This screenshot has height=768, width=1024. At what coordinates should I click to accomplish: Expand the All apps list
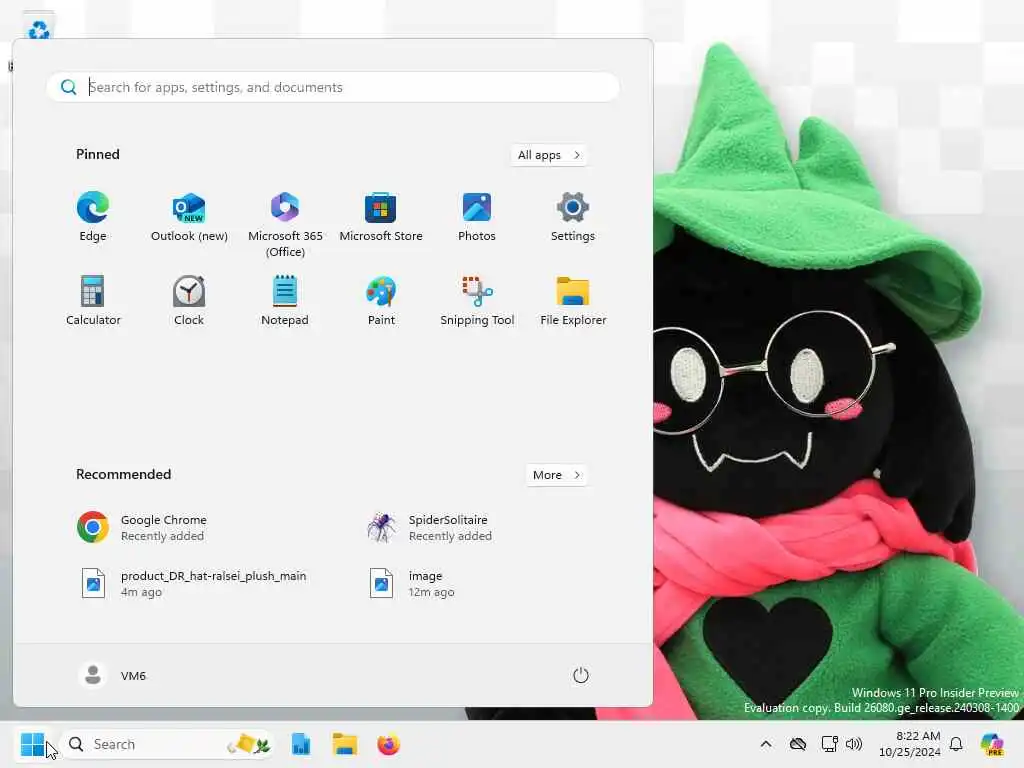click(549, 155)
